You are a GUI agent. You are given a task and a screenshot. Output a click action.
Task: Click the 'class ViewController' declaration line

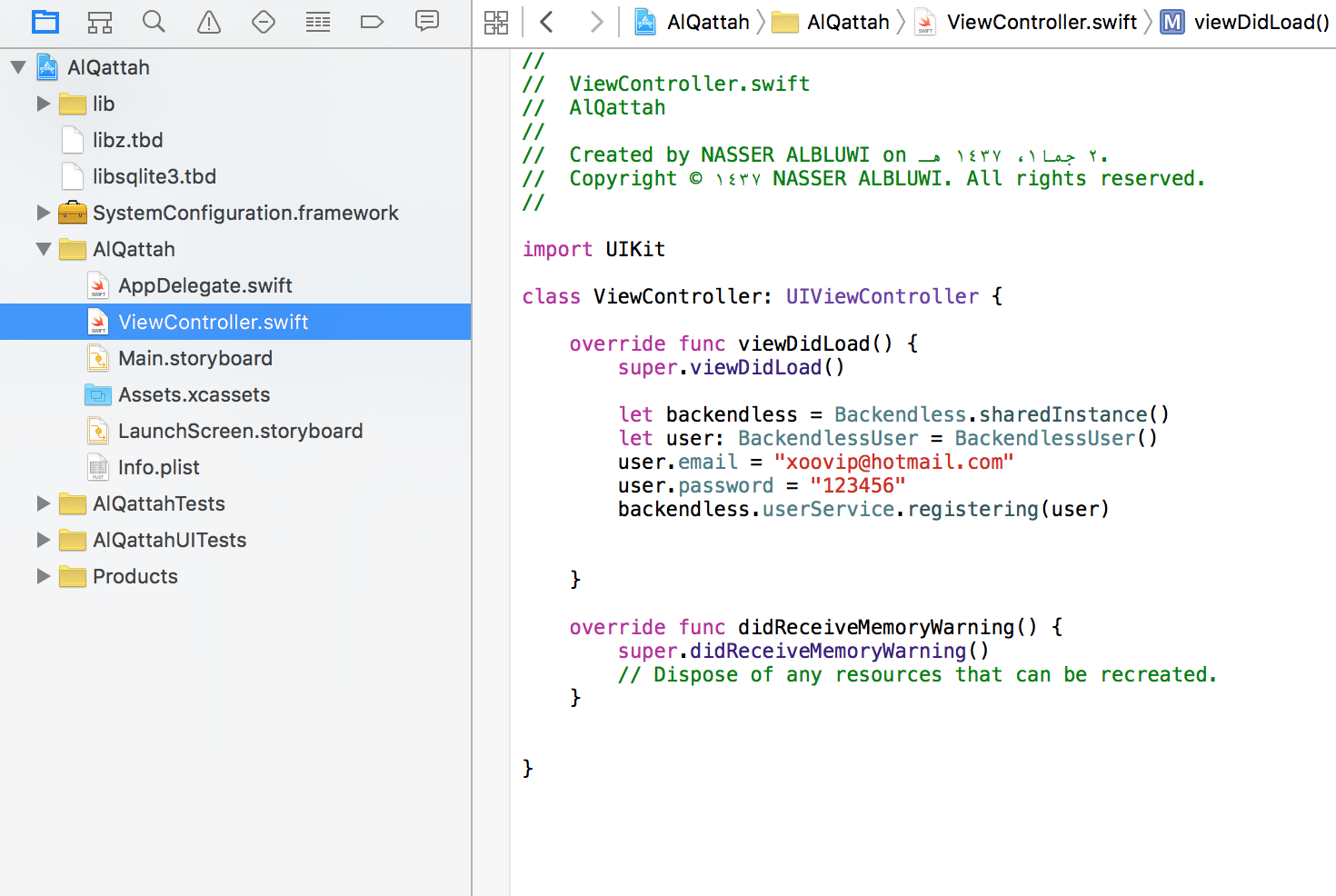[762, 296]
